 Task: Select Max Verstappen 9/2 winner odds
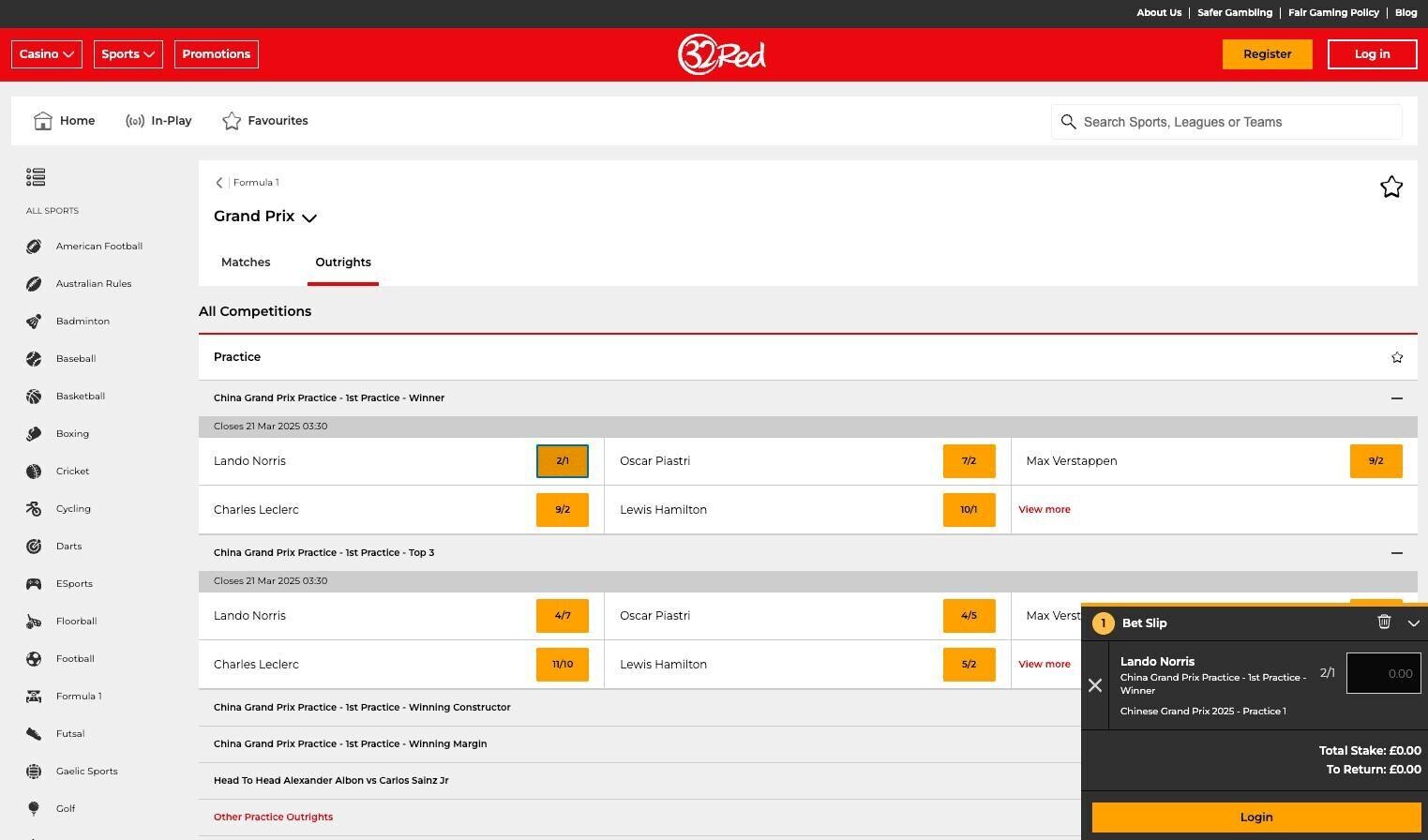1376,461
